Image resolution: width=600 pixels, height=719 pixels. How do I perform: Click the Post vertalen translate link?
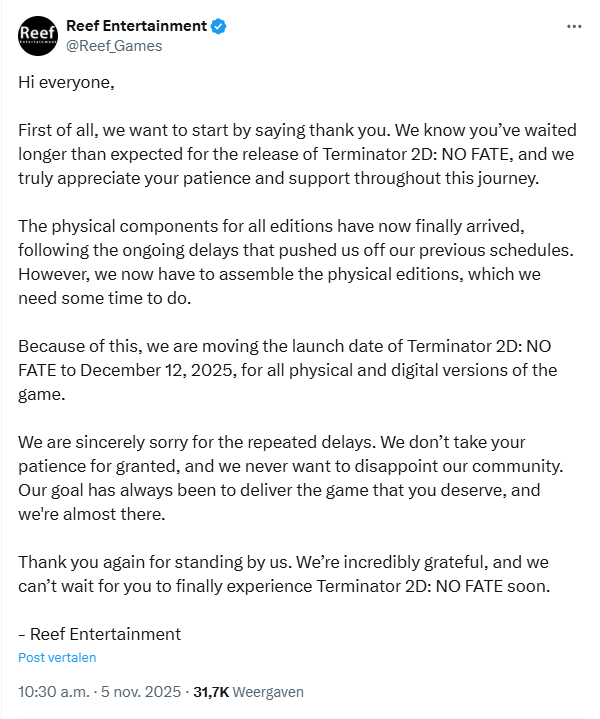[x=57, y=657]
